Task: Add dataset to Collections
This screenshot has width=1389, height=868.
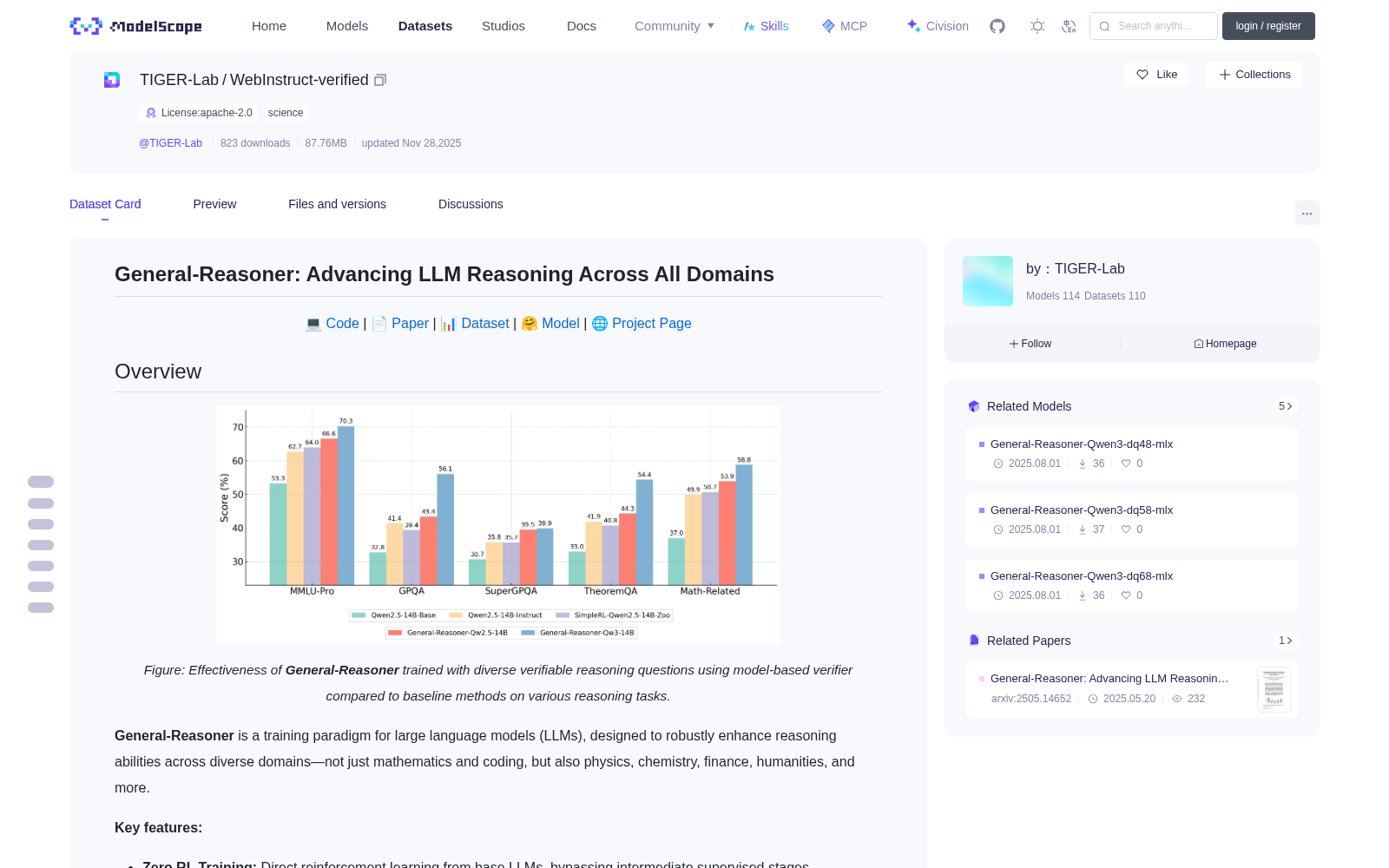Action: pyautogui.click(x=1254, y=75)
